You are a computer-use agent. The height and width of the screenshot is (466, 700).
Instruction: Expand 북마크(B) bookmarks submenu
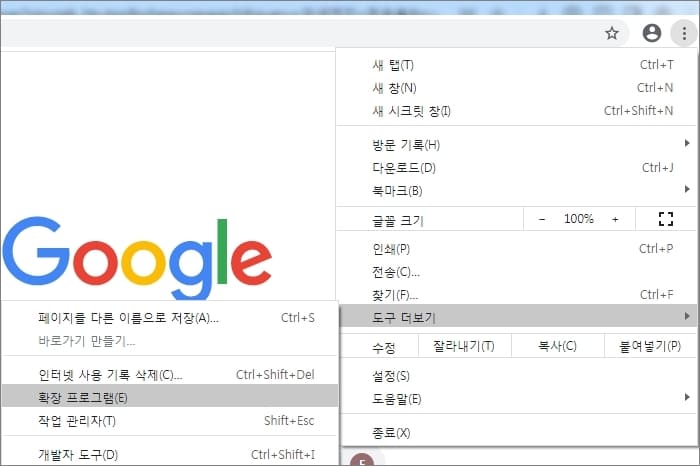[x=517, y=191]
